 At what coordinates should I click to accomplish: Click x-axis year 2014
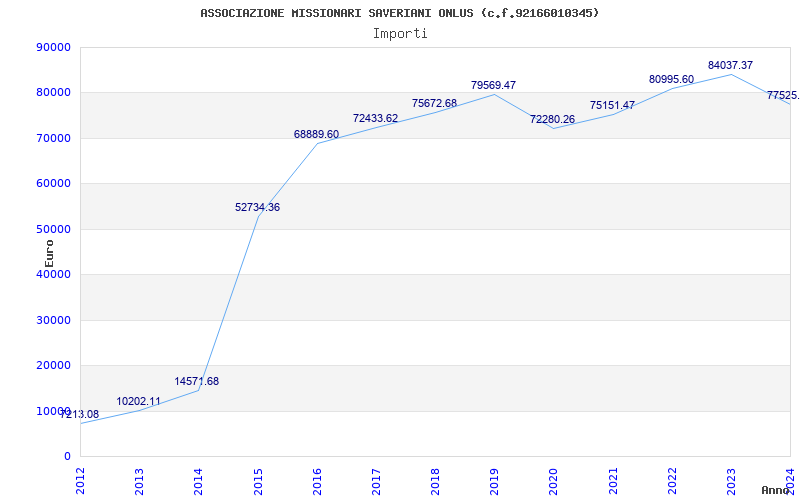click(x=198, y=482)
